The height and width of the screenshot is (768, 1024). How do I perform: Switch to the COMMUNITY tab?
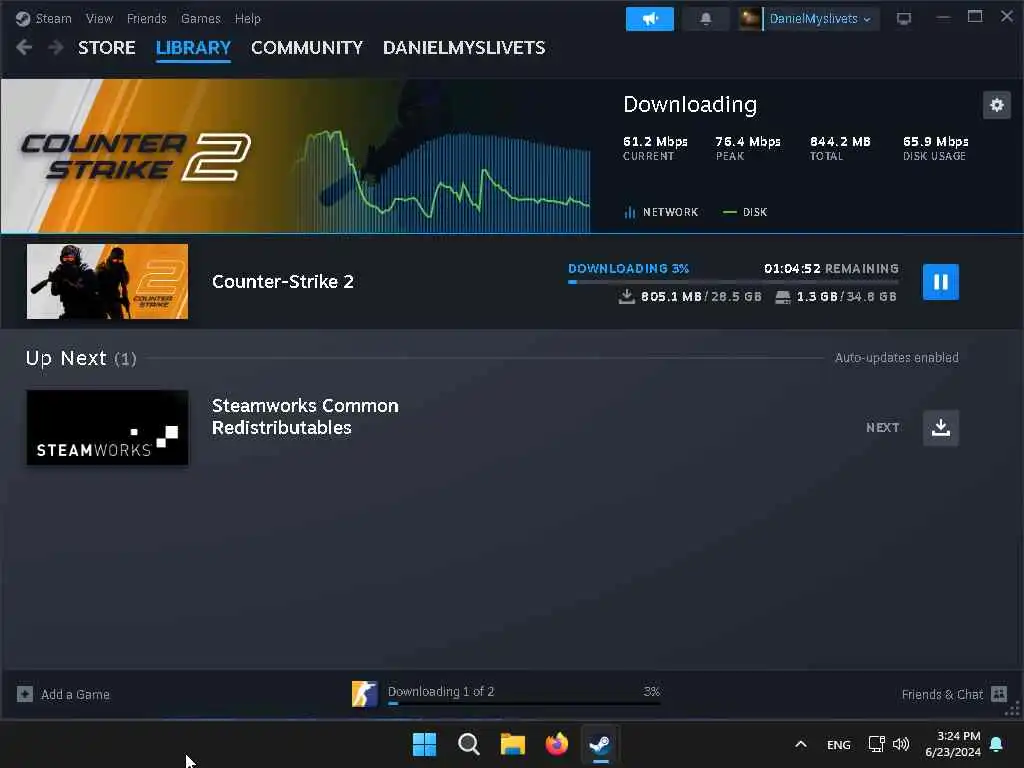(307, 48)
